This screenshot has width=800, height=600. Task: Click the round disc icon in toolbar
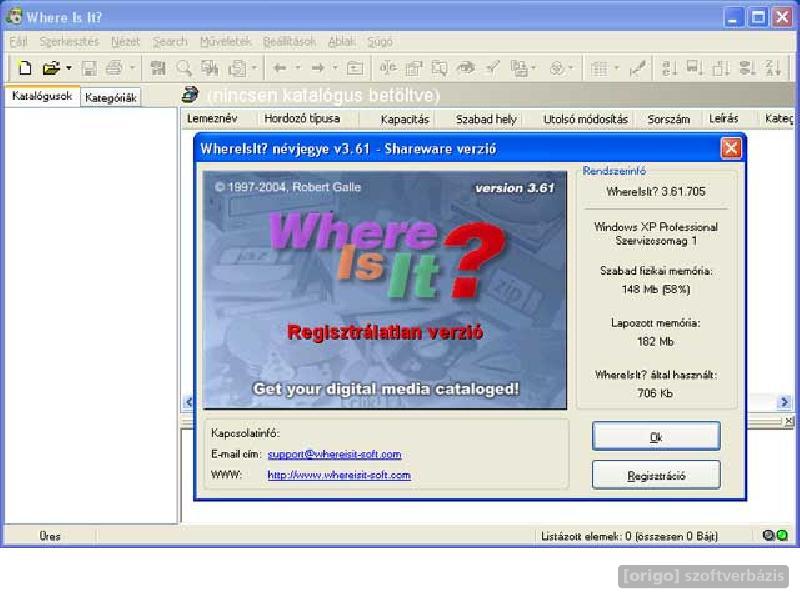coord(557,67)
